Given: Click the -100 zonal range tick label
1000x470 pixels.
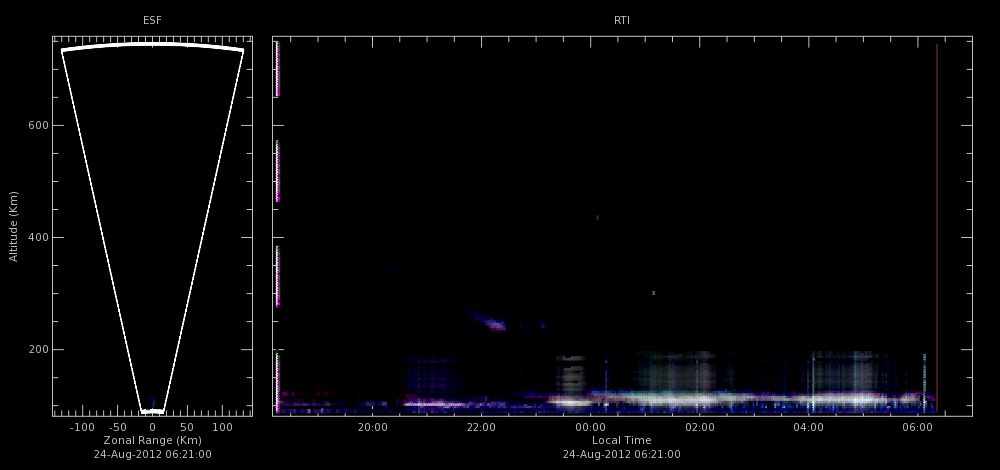Looking at the screenshot, I should (x=81, y=427).
